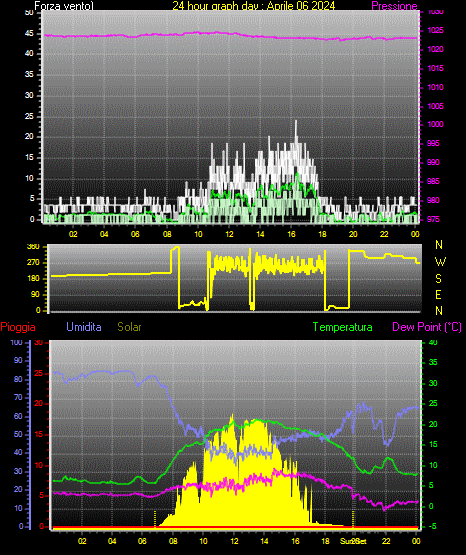466x555 pixels.
Task: Click the red 20 rain axis value
Action: [39, 404]
